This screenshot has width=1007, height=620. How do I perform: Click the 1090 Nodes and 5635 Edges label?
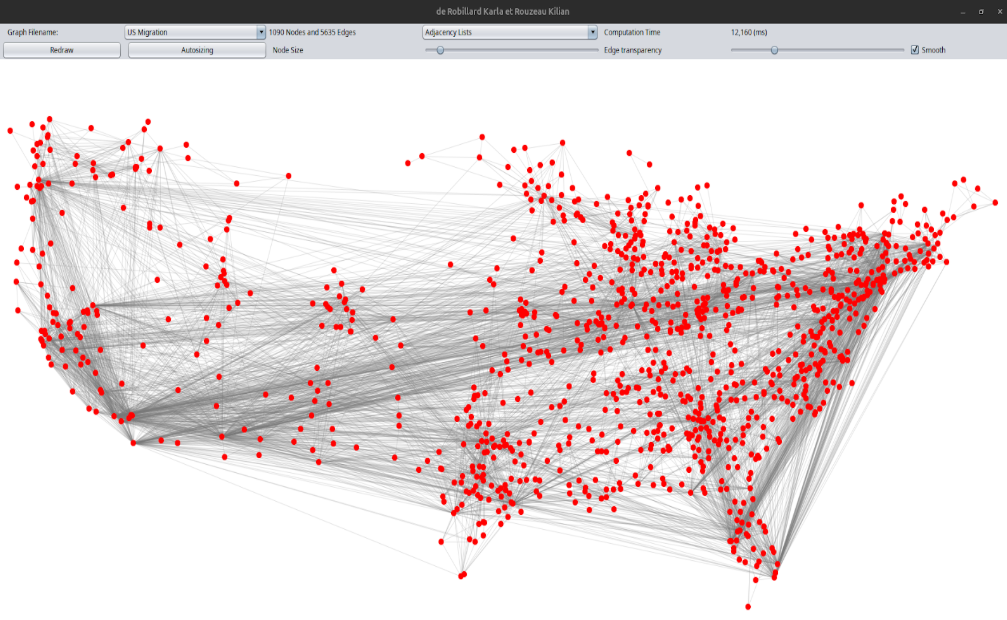pyautogui.click(x=312, y=32)
